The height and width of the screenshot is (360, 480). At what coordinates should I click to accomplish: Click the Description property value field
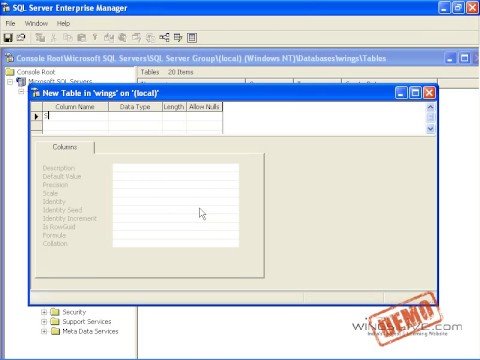click(176, 168)
